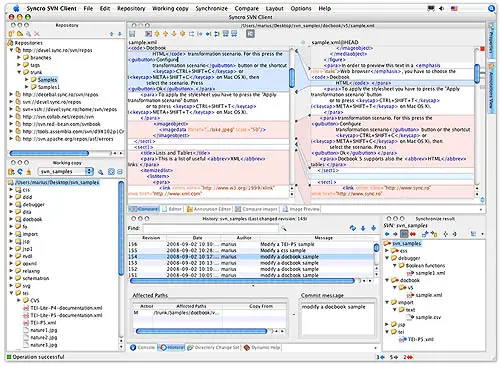This screenshot has height=368, width=500.
Task: Click the History table horizontal scrollbar
Action: click(242, 281)
